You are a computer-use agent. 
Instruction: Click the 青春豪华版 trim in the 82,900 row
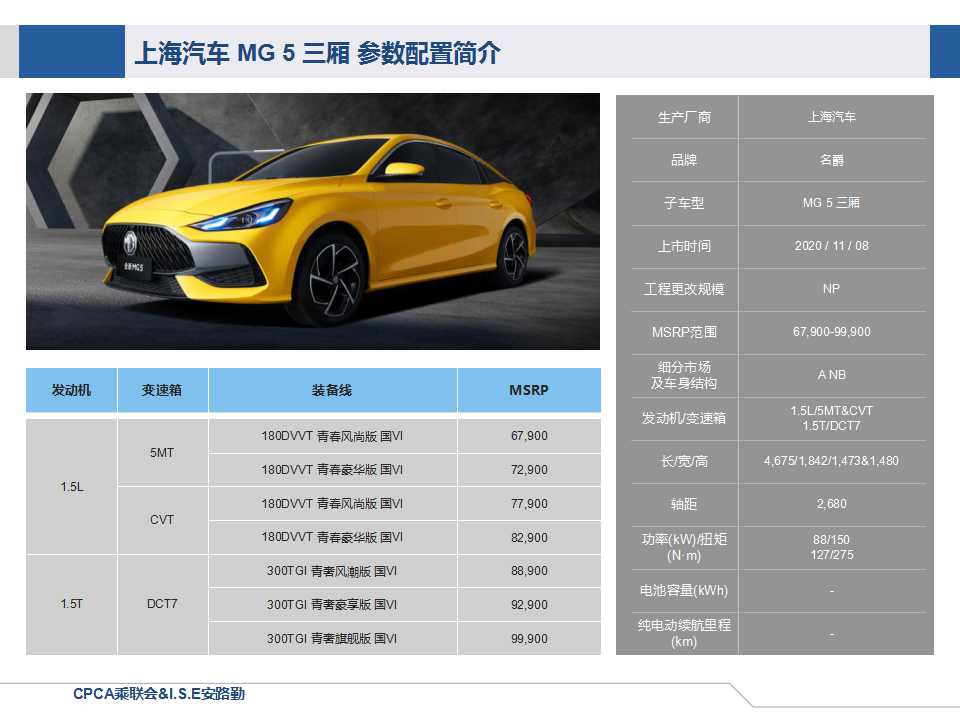332,538
